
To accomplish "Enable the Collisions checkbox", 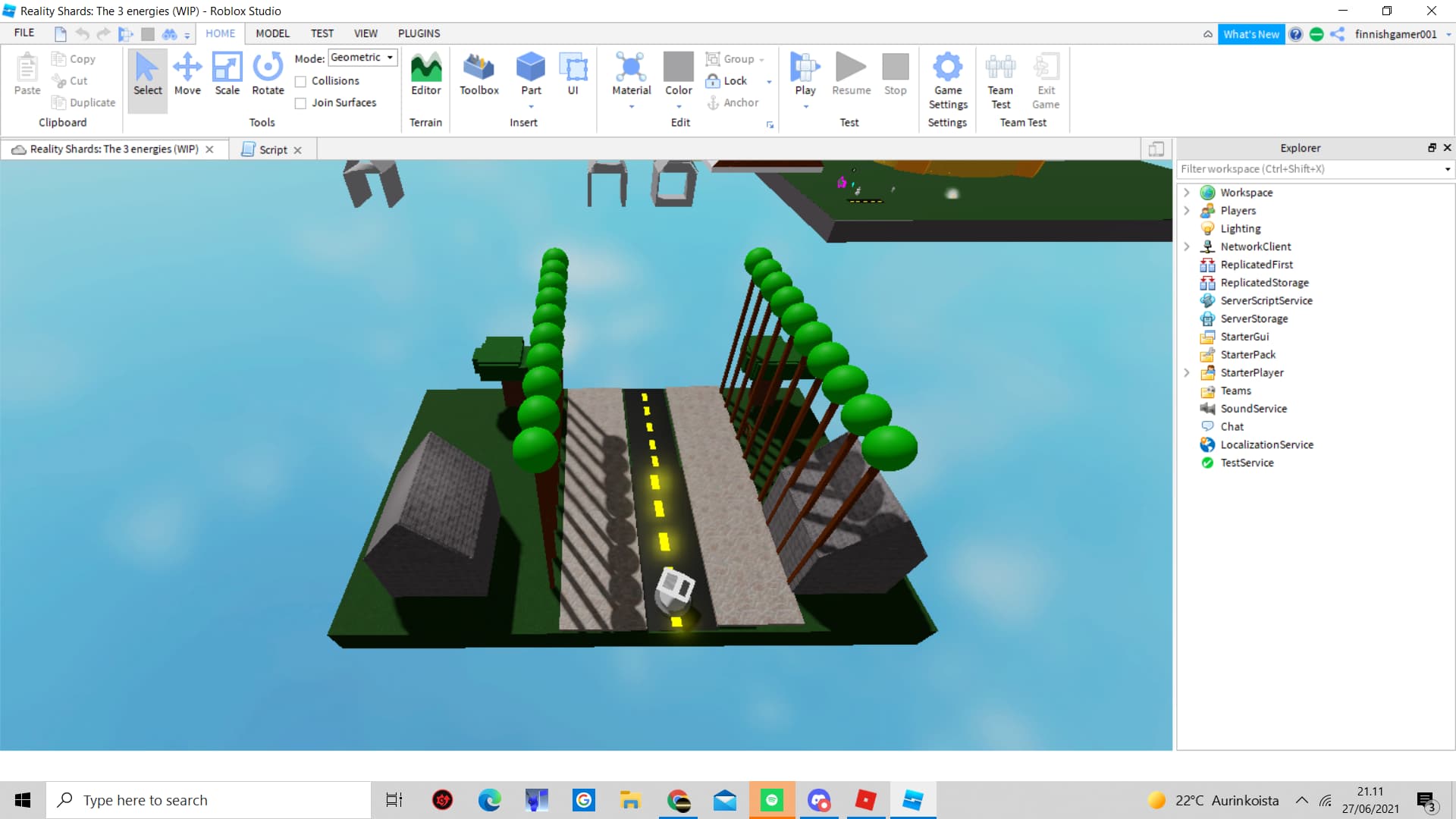I will click(300, 81).
